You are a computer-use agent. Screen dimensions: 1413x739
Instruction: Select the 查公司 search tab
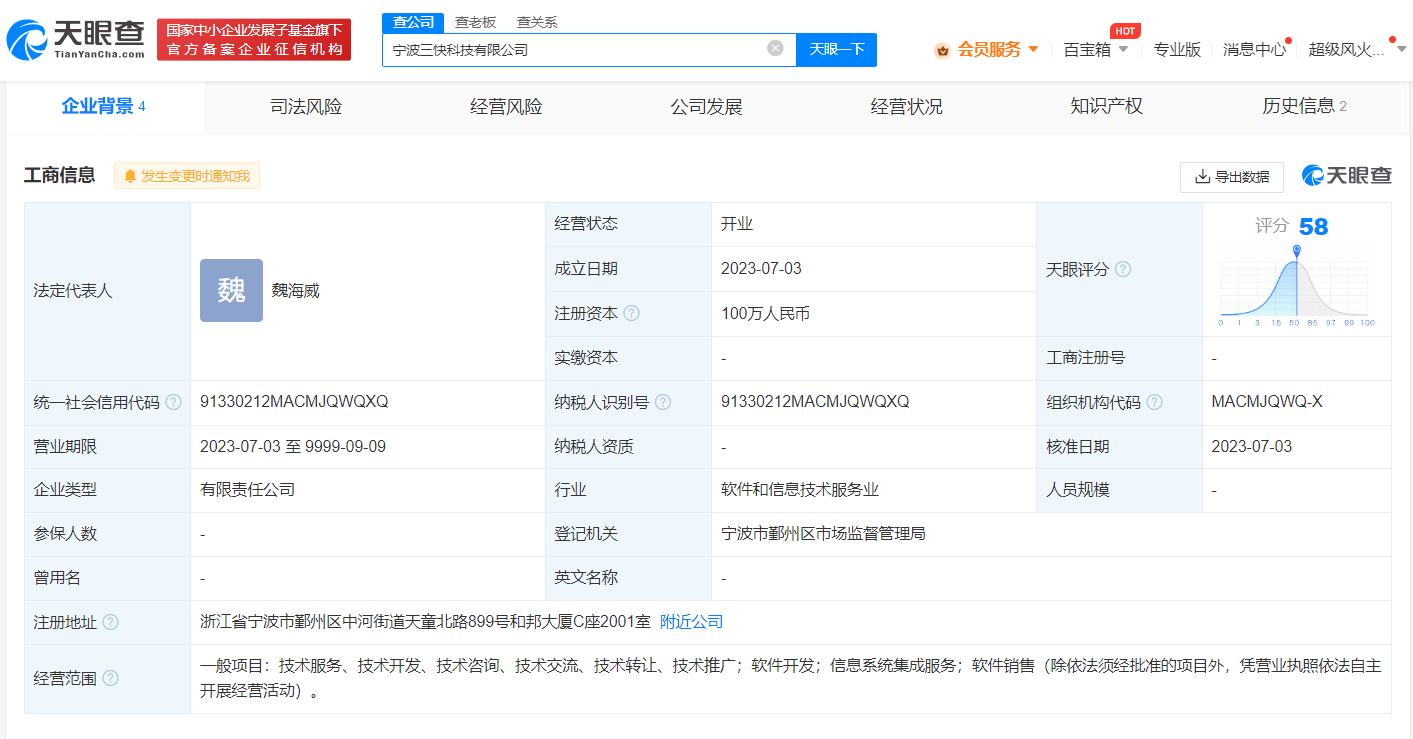412,22
